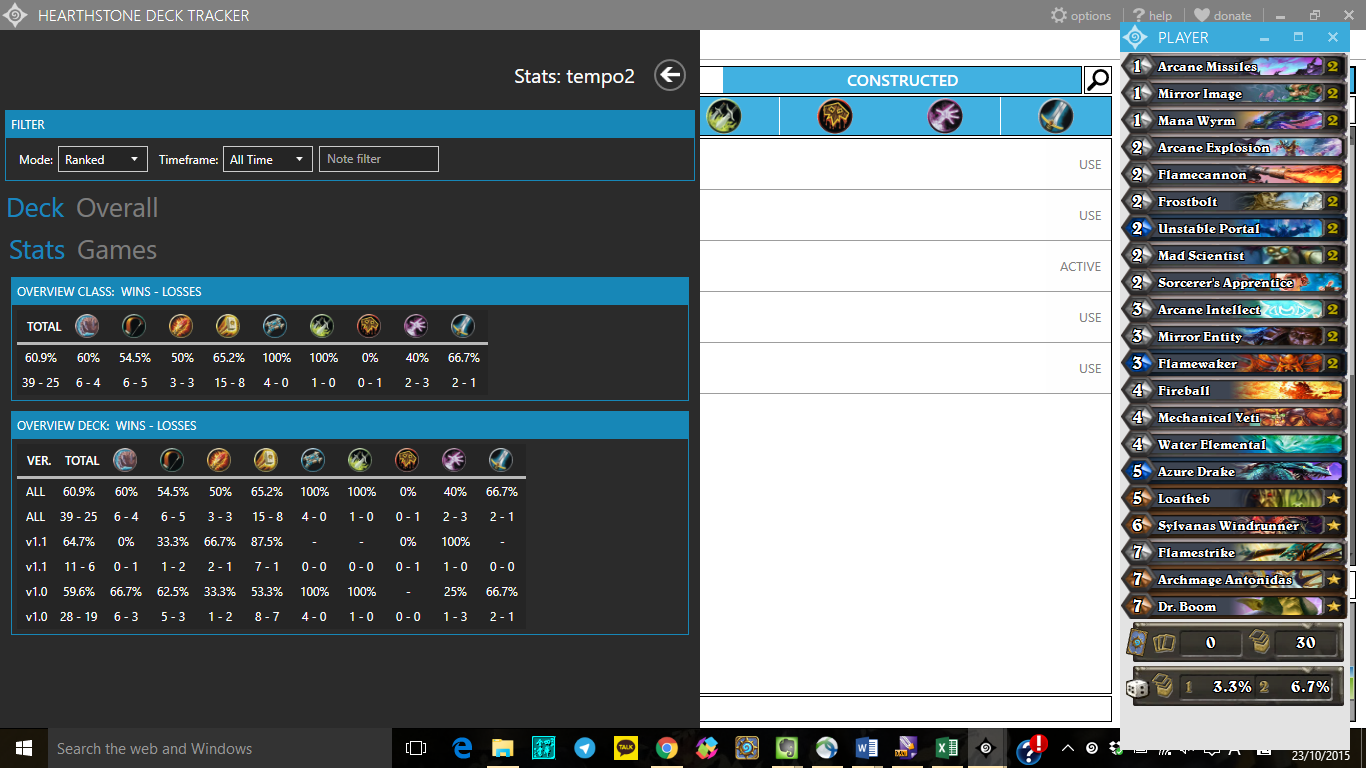Expand the Timeframe dropdown set to All Time
Image resolution: width=1366 pixels, height=768 pixels.
269,159
